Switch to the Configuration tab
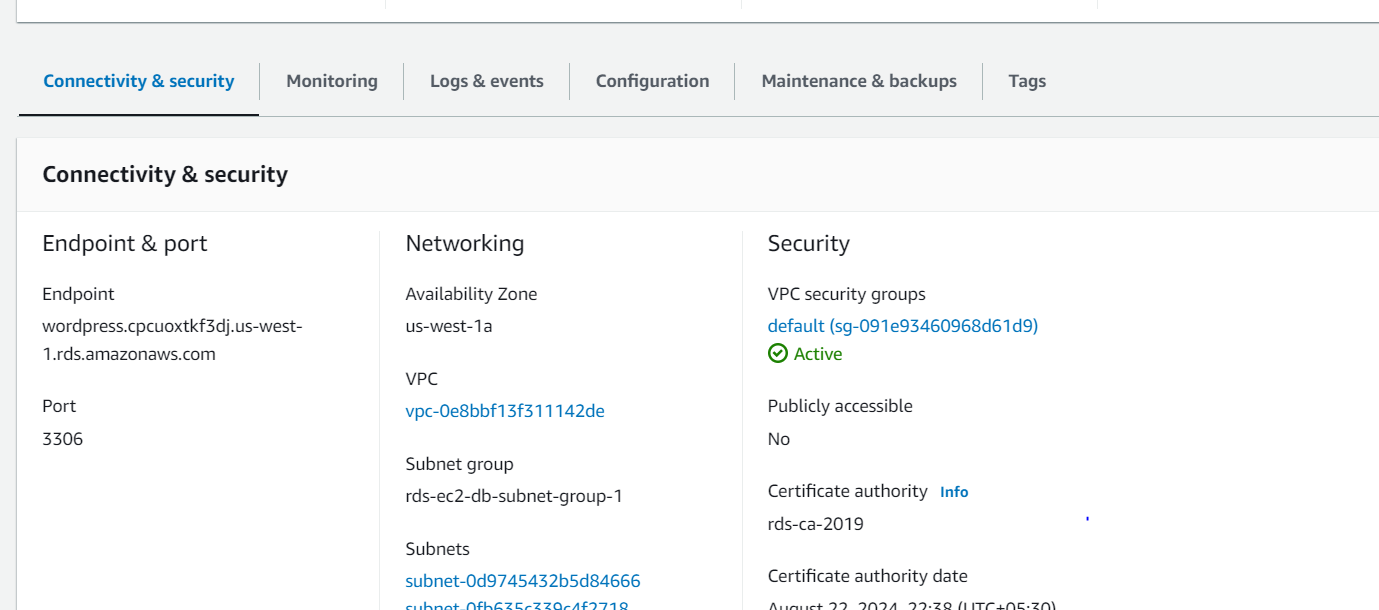Viewport: 1379px width, 610px height. coord(652,81)
